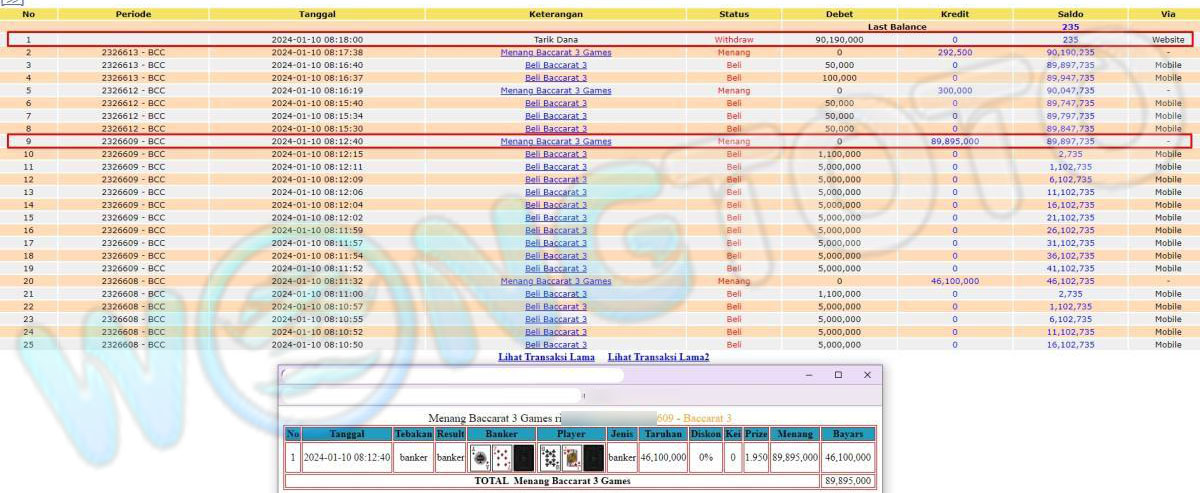Open Lihat Transaksi Lama link
This screenshot has height=493, width=1200.
tap(546, 357)
